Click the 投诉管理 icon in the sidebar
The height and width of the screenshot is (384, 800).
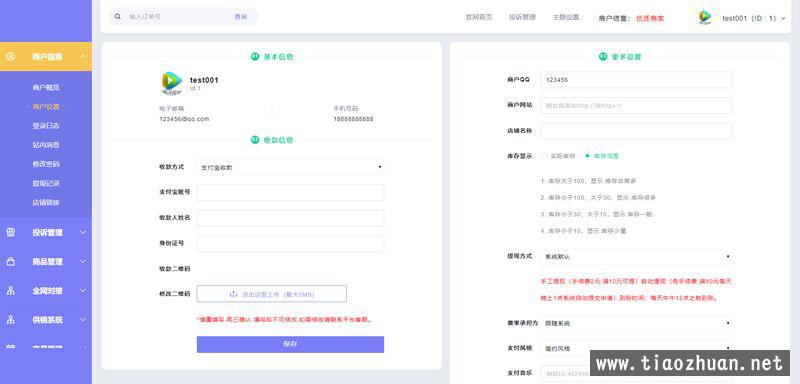pyautogui.click(x=11, y=233)
